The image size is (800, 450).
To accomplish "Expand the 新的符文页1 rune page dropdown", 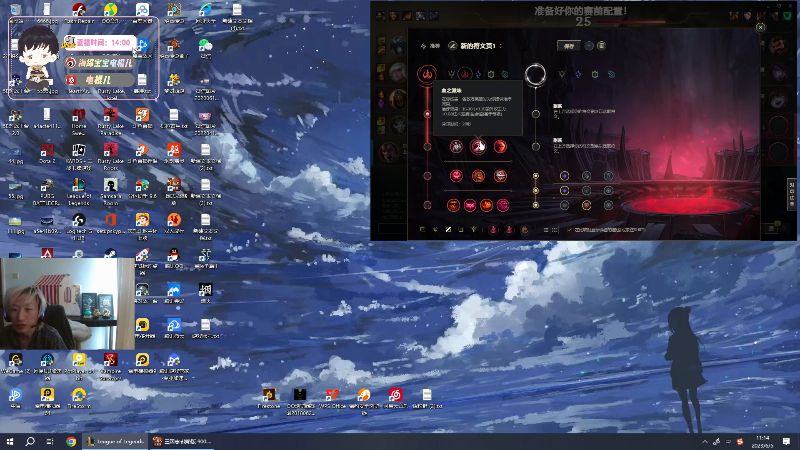I will click(x=501, y=46).
